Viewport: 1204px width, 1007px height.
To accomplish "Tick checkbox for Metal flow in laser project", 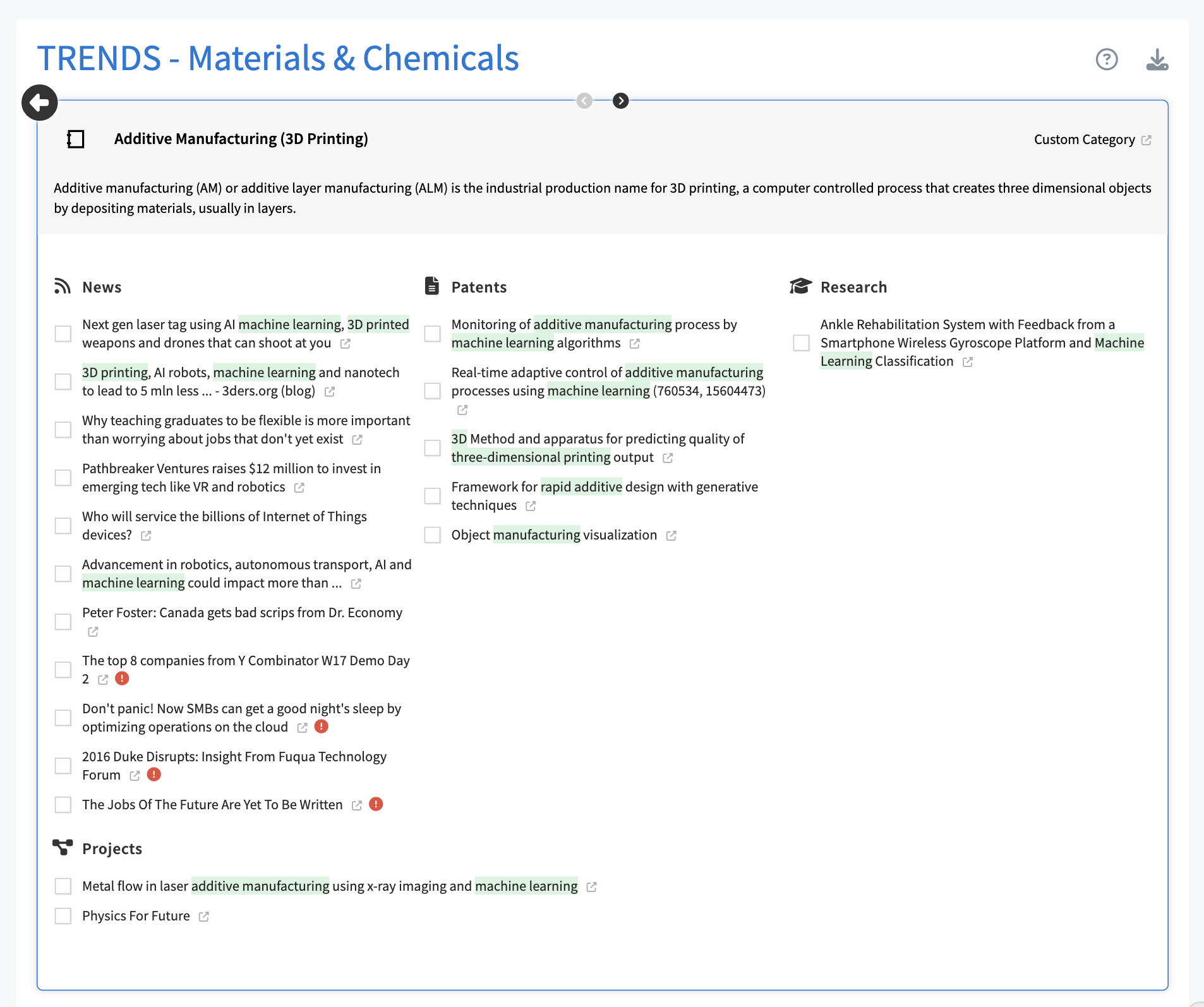I will [63, 886].
